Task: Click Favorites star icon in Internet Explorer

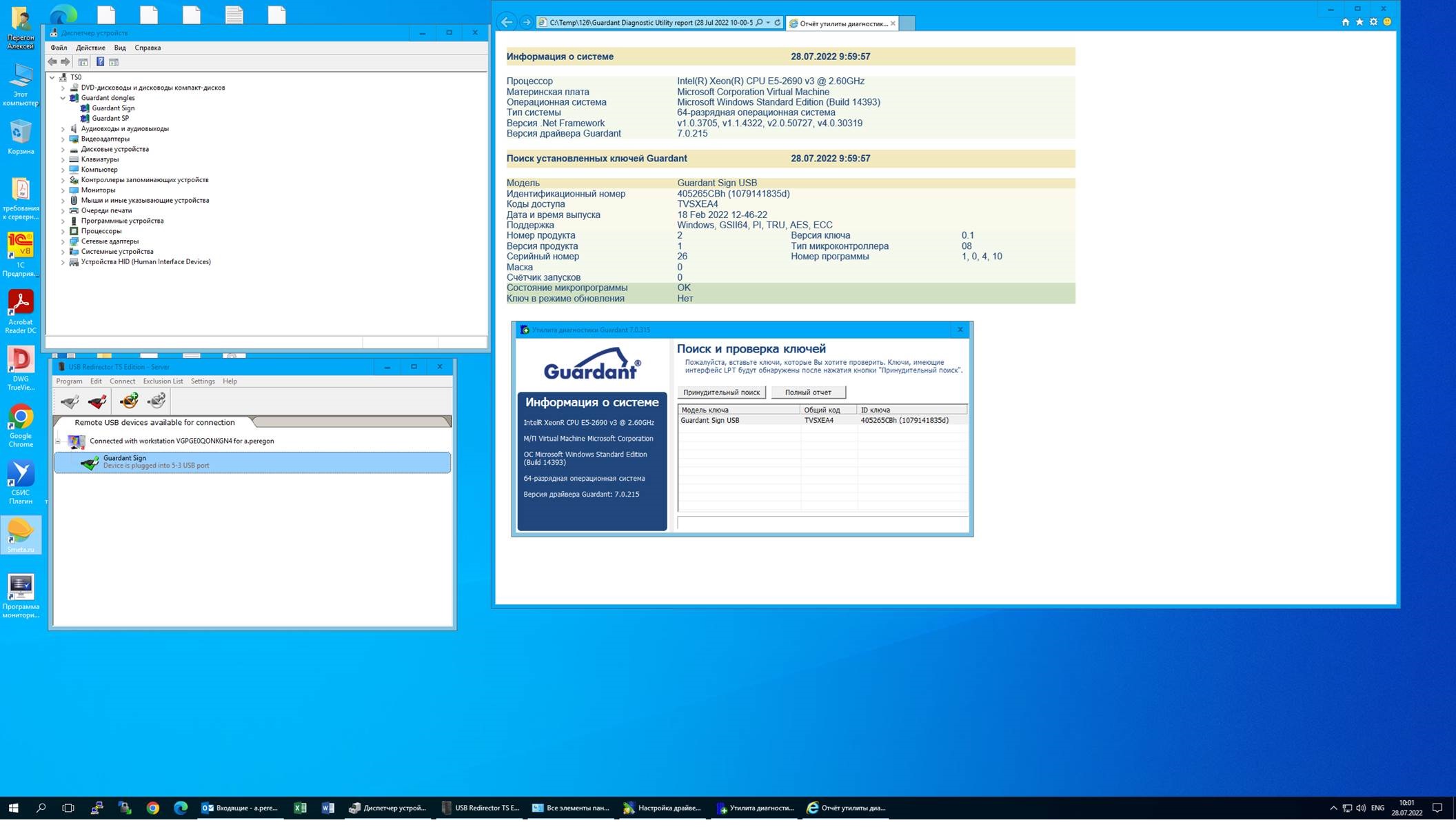Action: 1359,22
